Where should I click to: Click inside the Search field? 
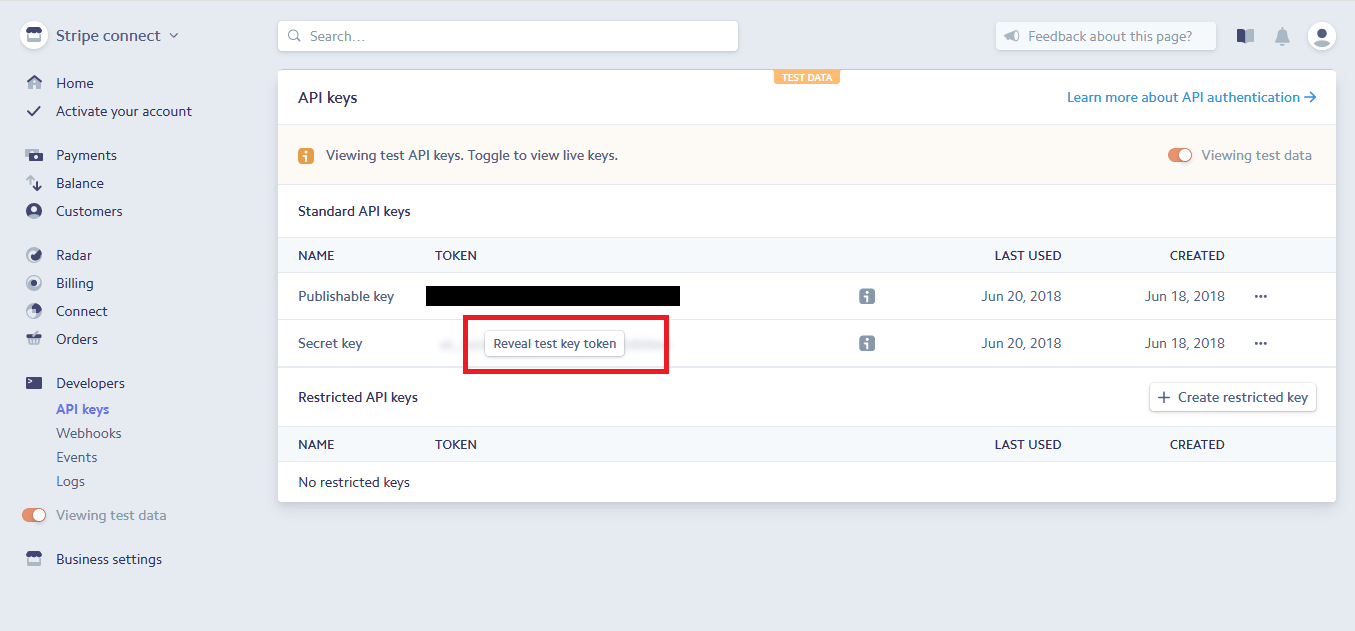pos(508,35)
